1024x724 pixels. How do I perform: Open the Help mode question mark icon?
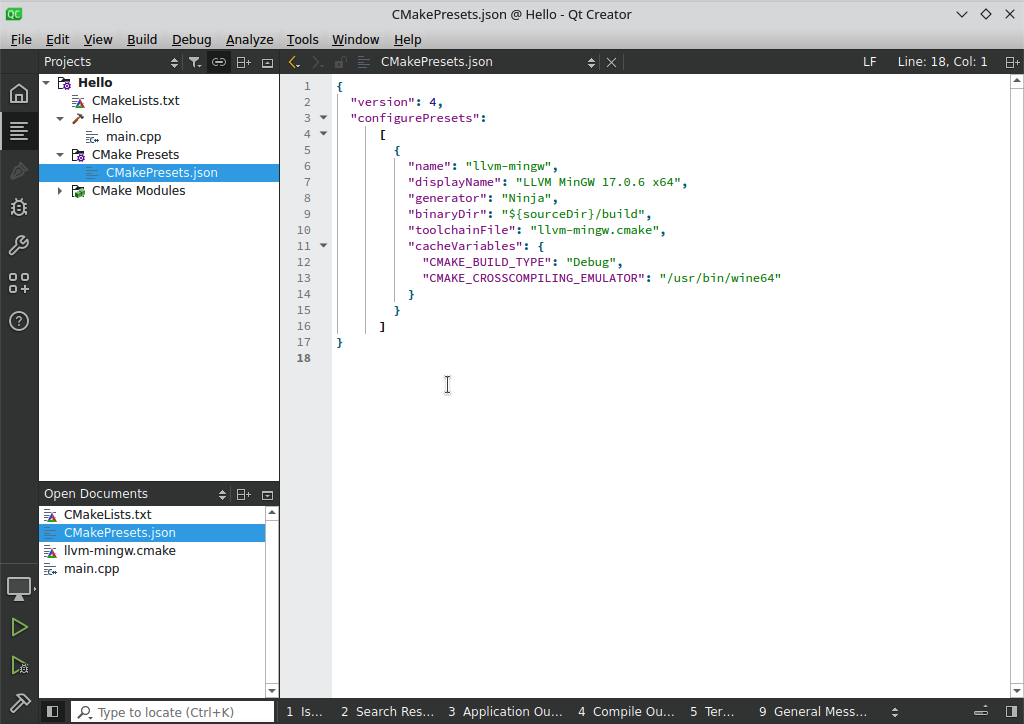19,321
